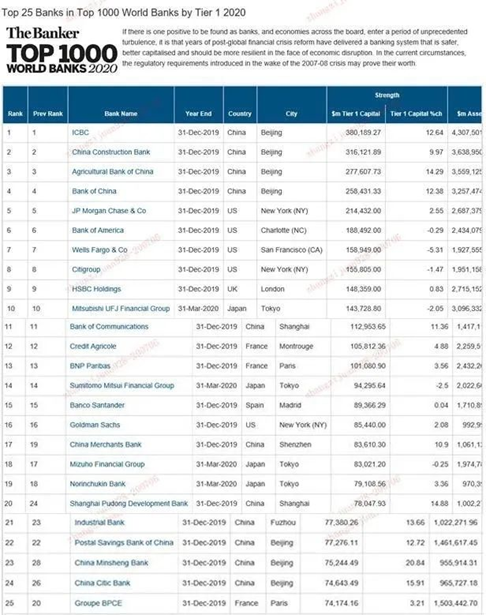Select Tier 1 capital value 380,189.27

pyautogui.click(x=363, y=133)
